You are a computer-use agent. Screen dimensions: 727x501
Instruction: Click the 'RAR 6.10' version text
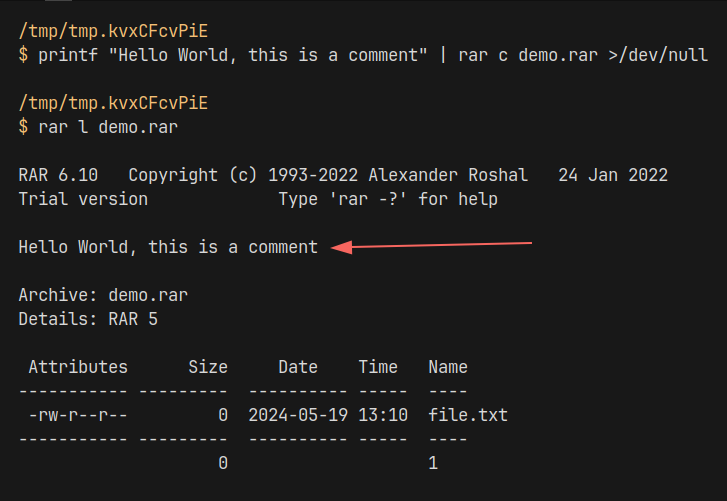[58, 175]
